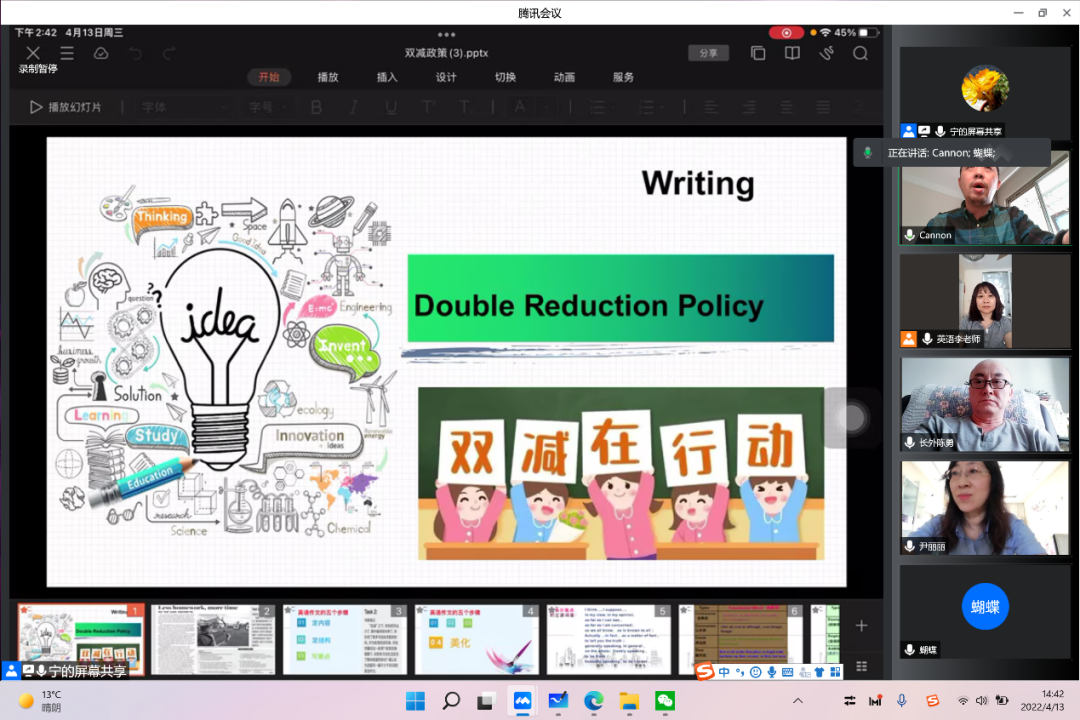Open slide grid overview icon
1080x720 pixels.
click(x=861, y=666)
